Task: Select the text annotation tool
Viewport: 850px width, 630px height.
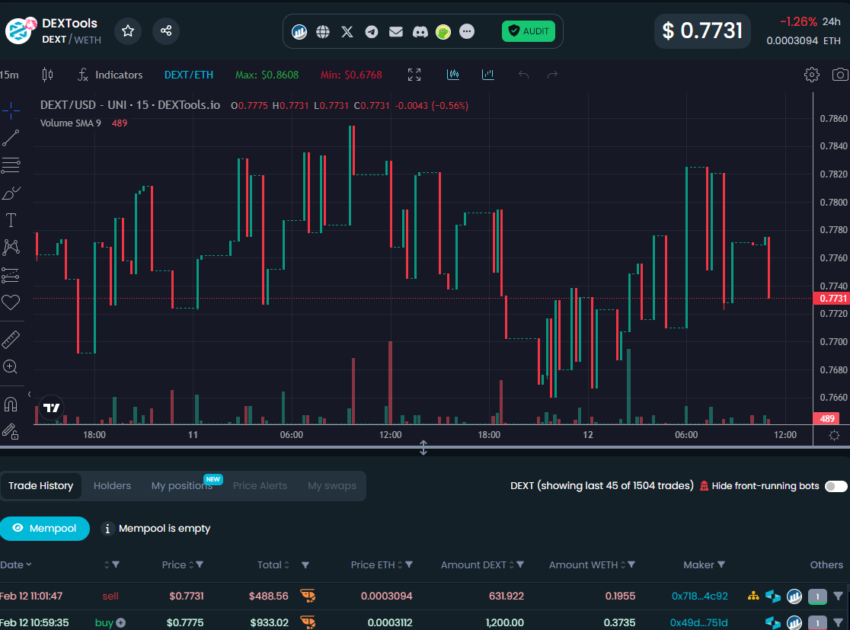Action: tap(11, 220)
